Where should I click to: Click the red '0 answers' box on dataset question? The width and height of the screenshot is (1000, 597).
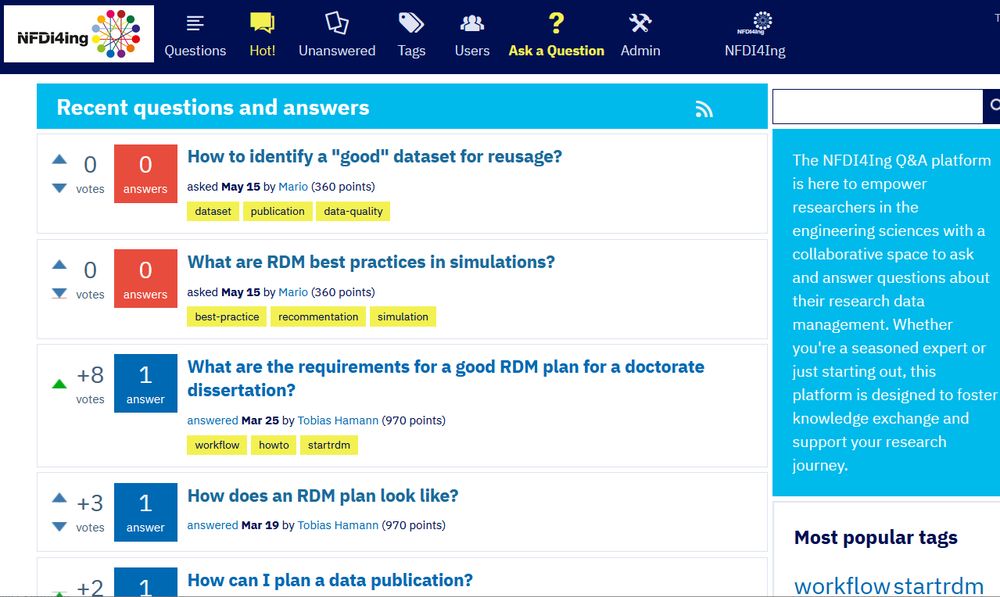click(x=145, y=173)
